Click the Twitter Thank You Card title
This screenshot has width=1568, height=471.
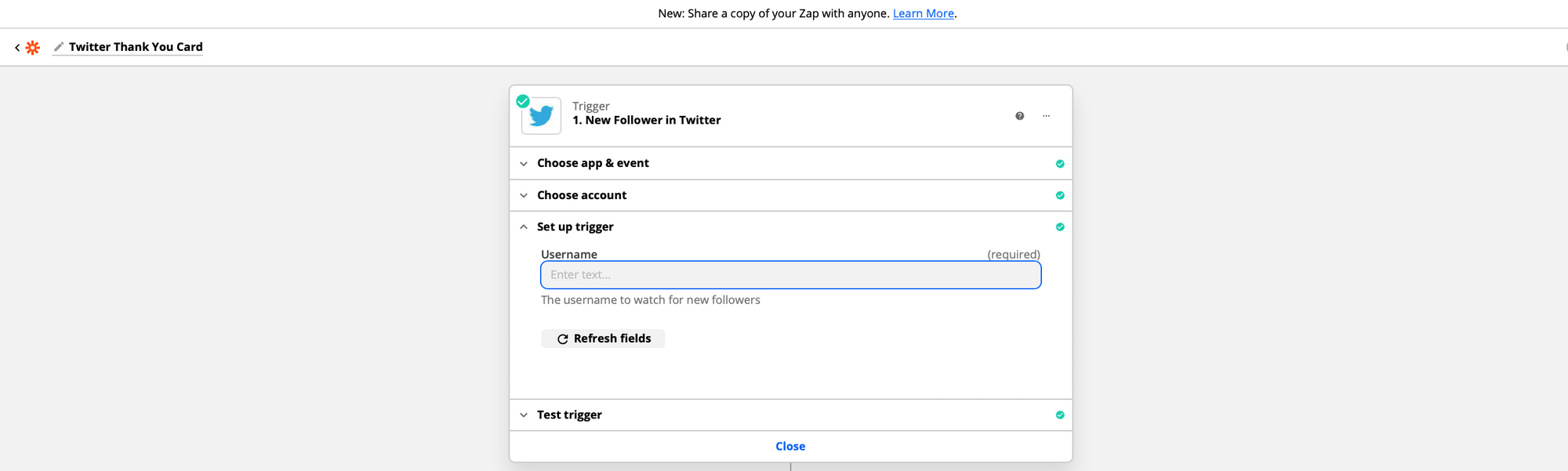[136, 47]
